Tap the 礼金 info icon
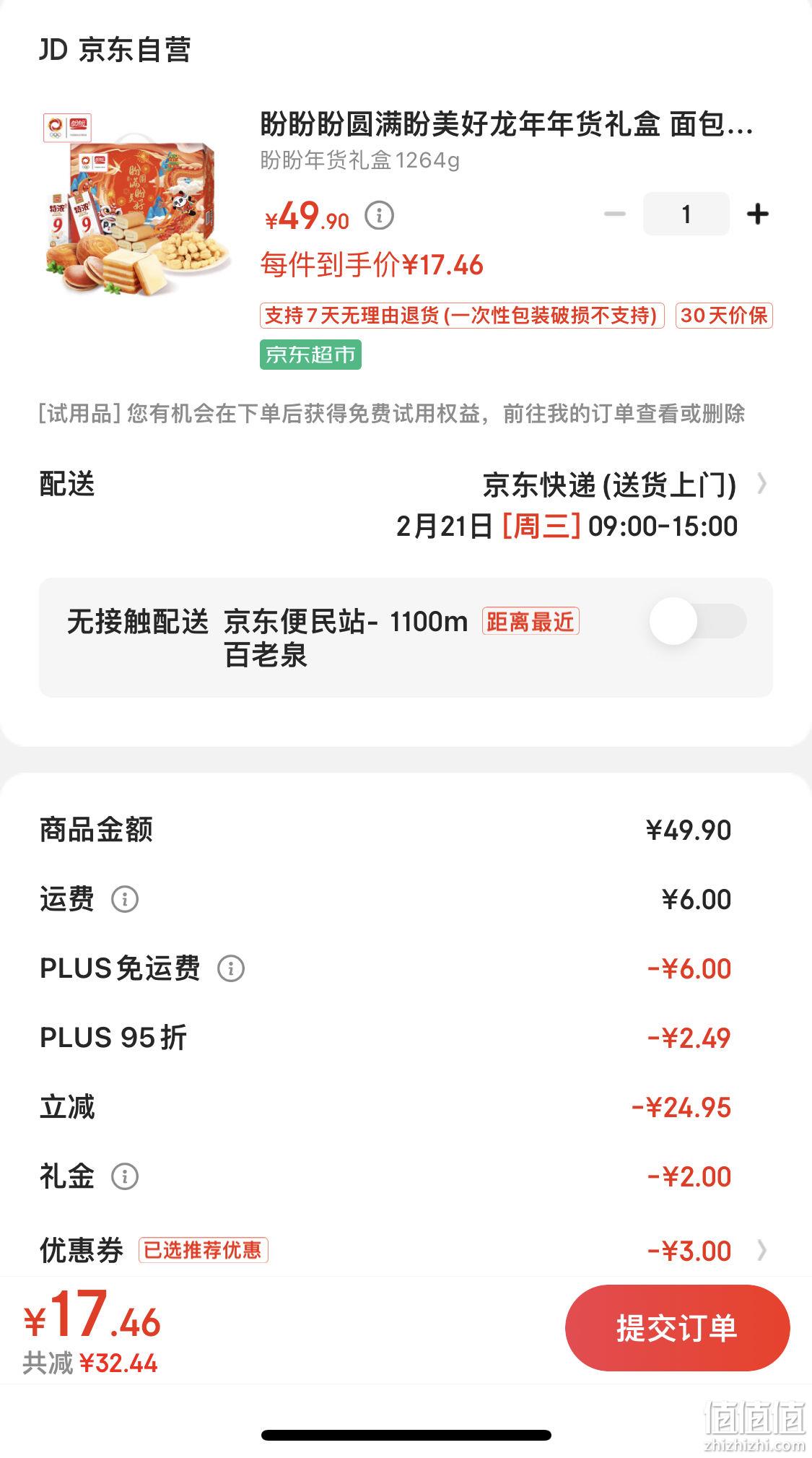This screenshot has width=812, height=1458. pyautogui.click(x=125, y=1176)
